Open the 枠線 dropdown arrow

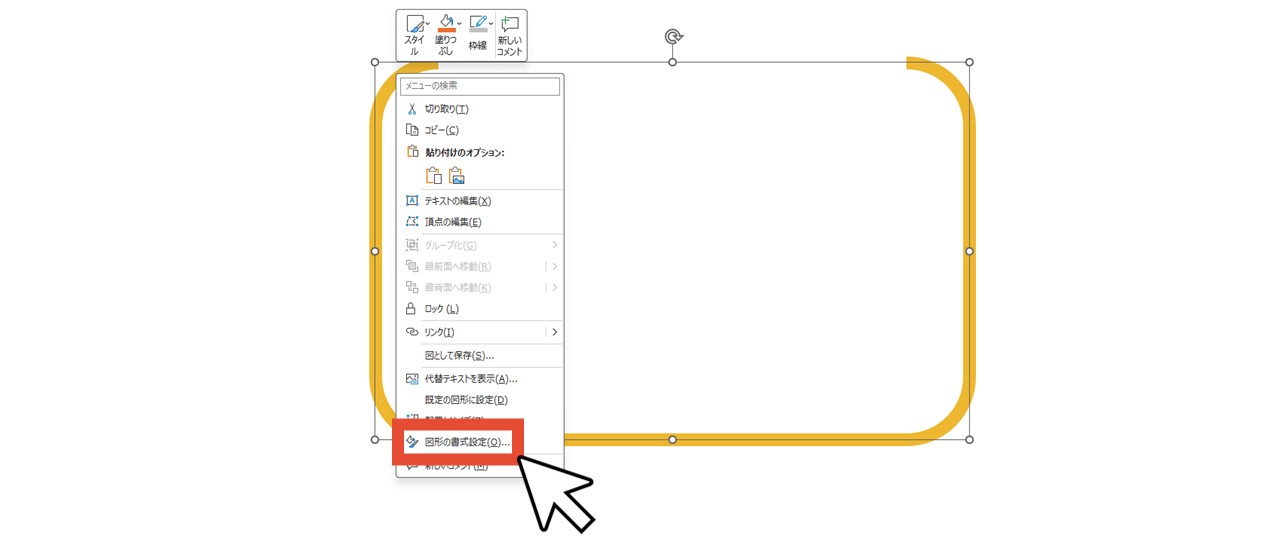tap(491, 23)
